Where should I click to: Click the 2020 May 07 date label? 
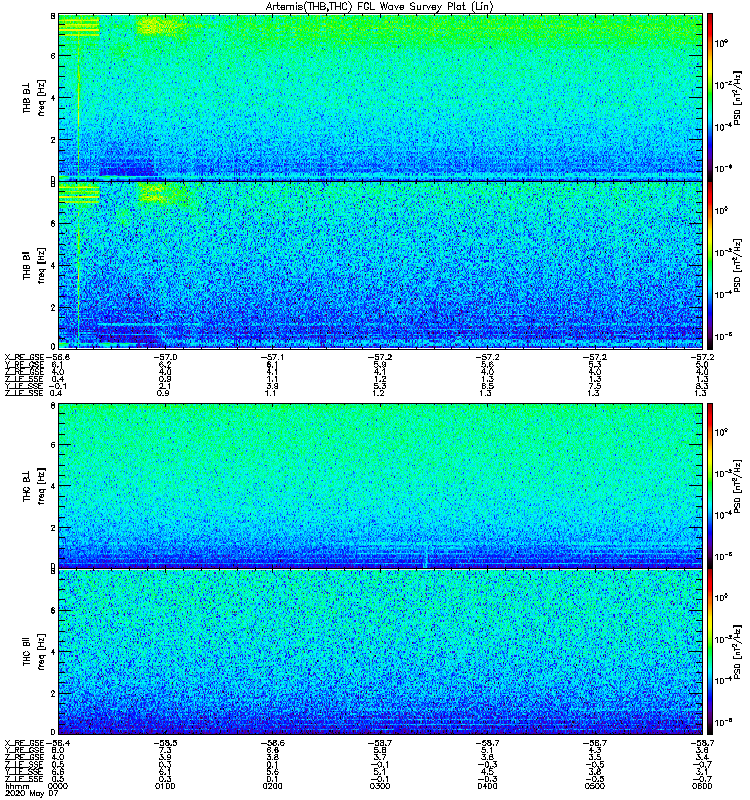click(x=31, y=793)
